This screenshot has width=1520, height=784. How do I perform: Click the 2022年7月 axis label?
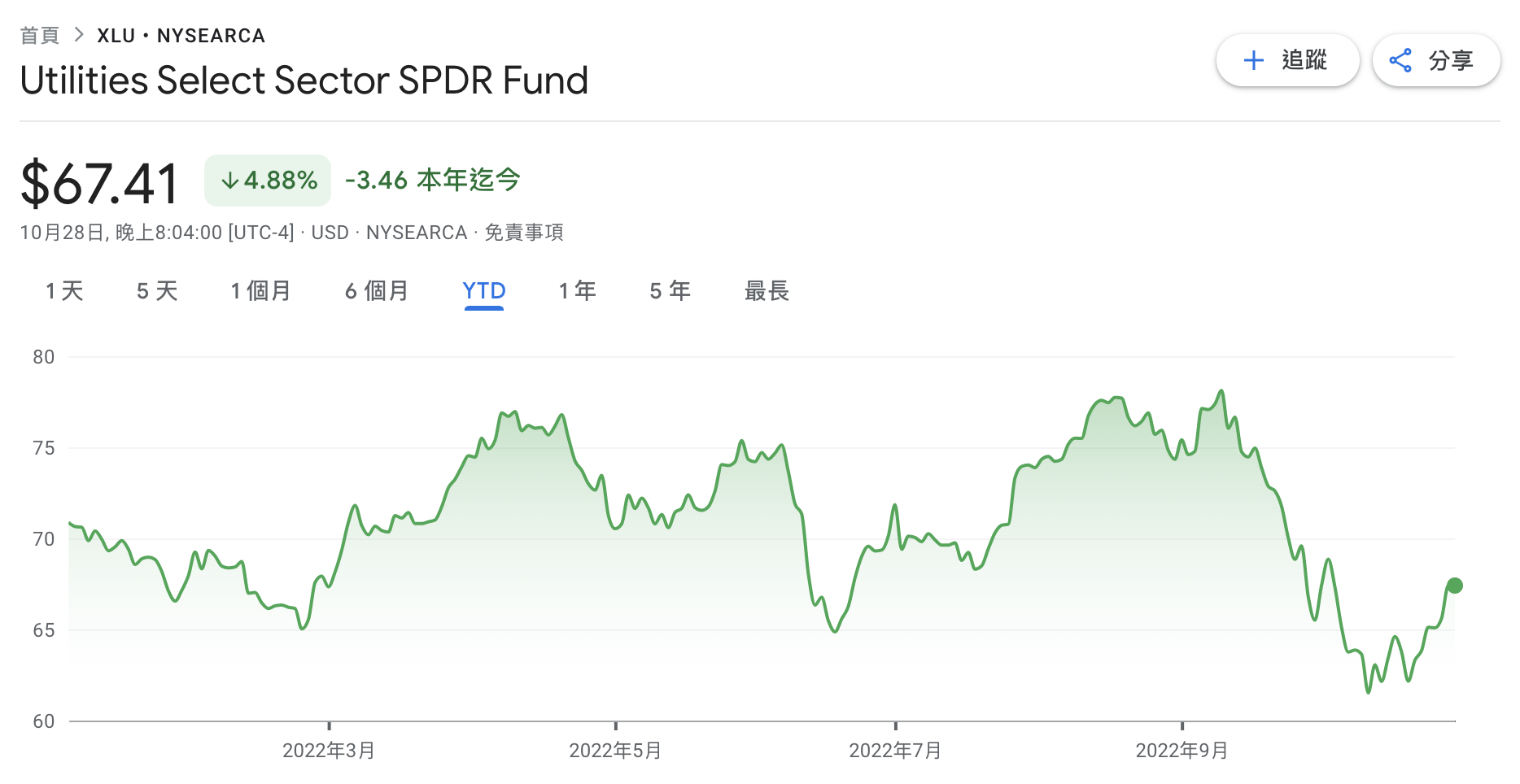pos(895,751)
